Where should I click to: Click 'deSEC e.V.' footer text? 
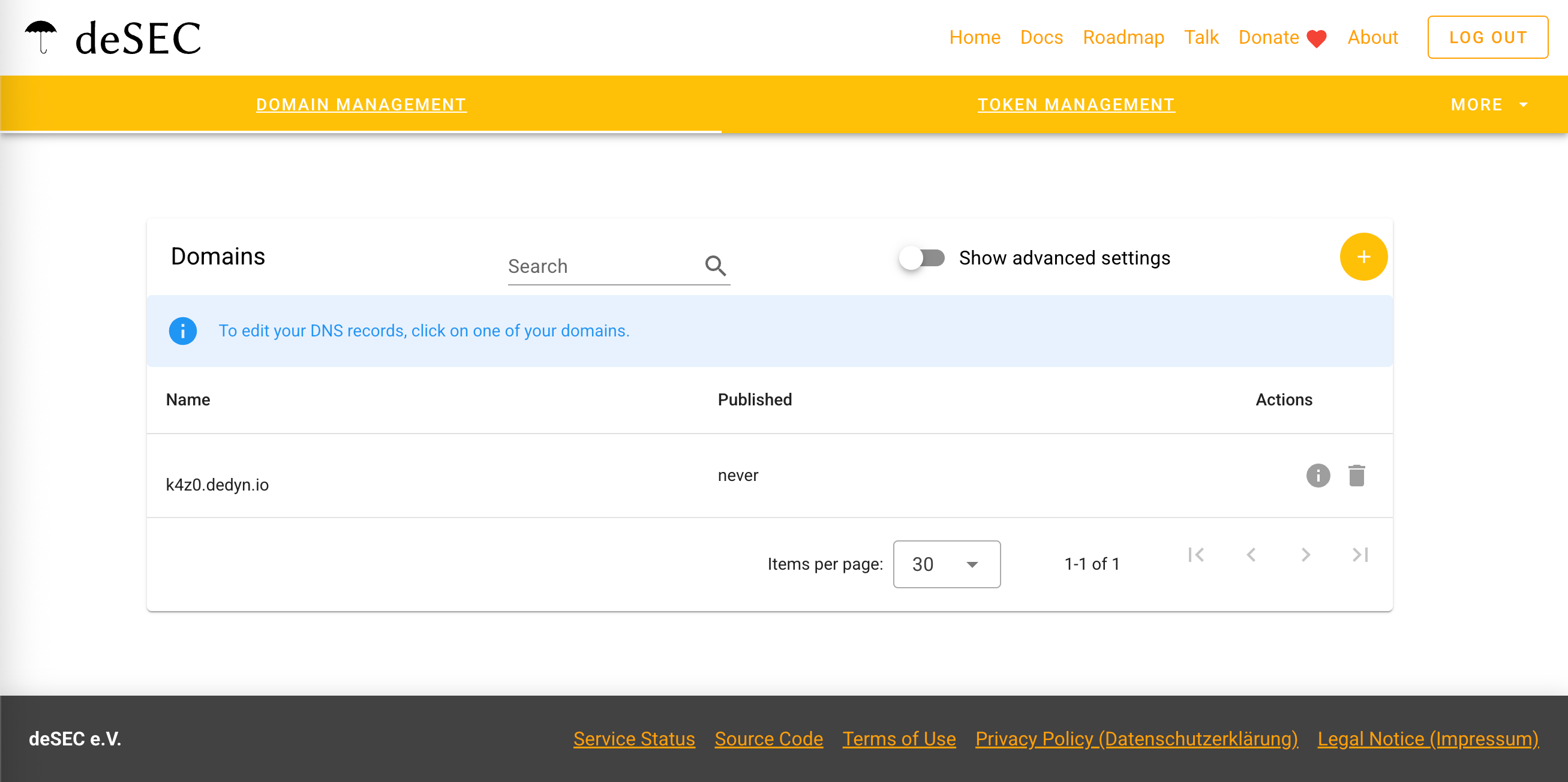pyautogui.click(x=75, y=739)
